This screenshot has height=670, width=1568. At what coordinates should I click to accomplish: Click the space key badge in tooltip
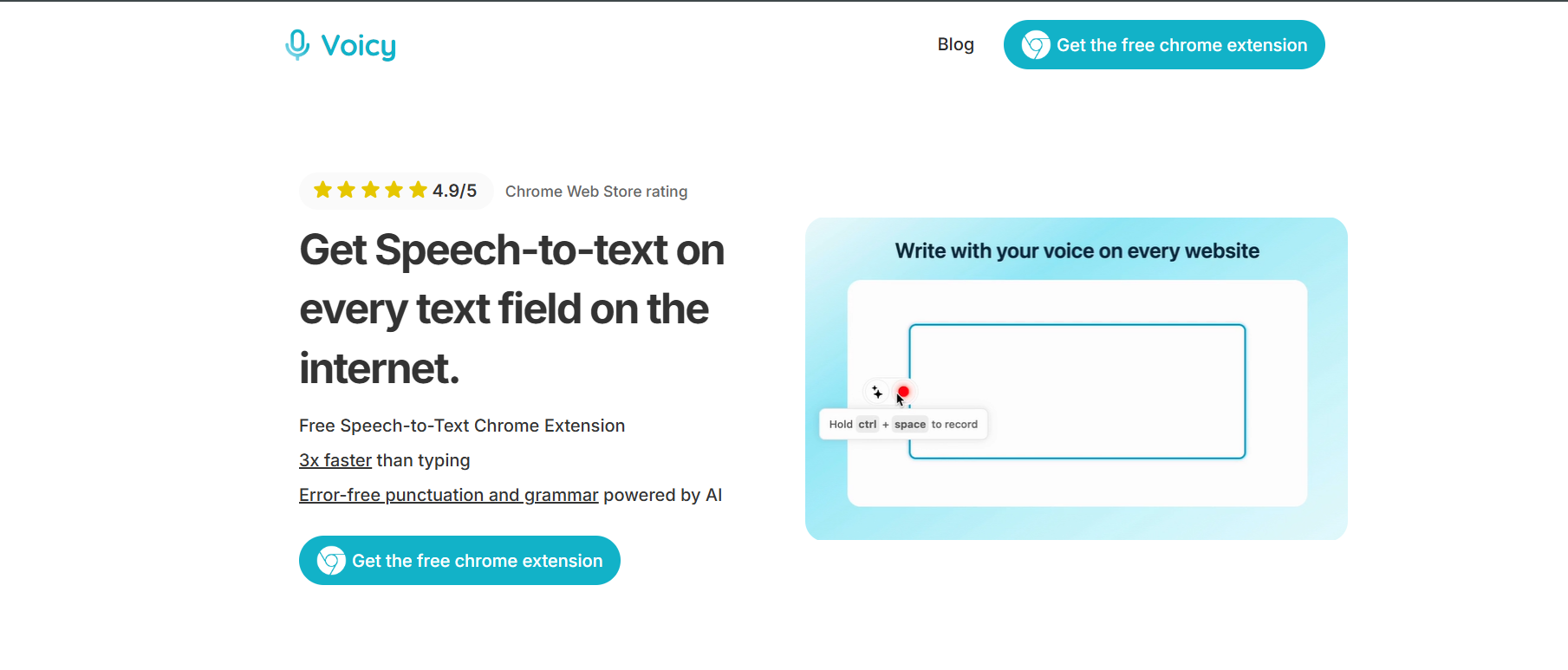point(910,424)
